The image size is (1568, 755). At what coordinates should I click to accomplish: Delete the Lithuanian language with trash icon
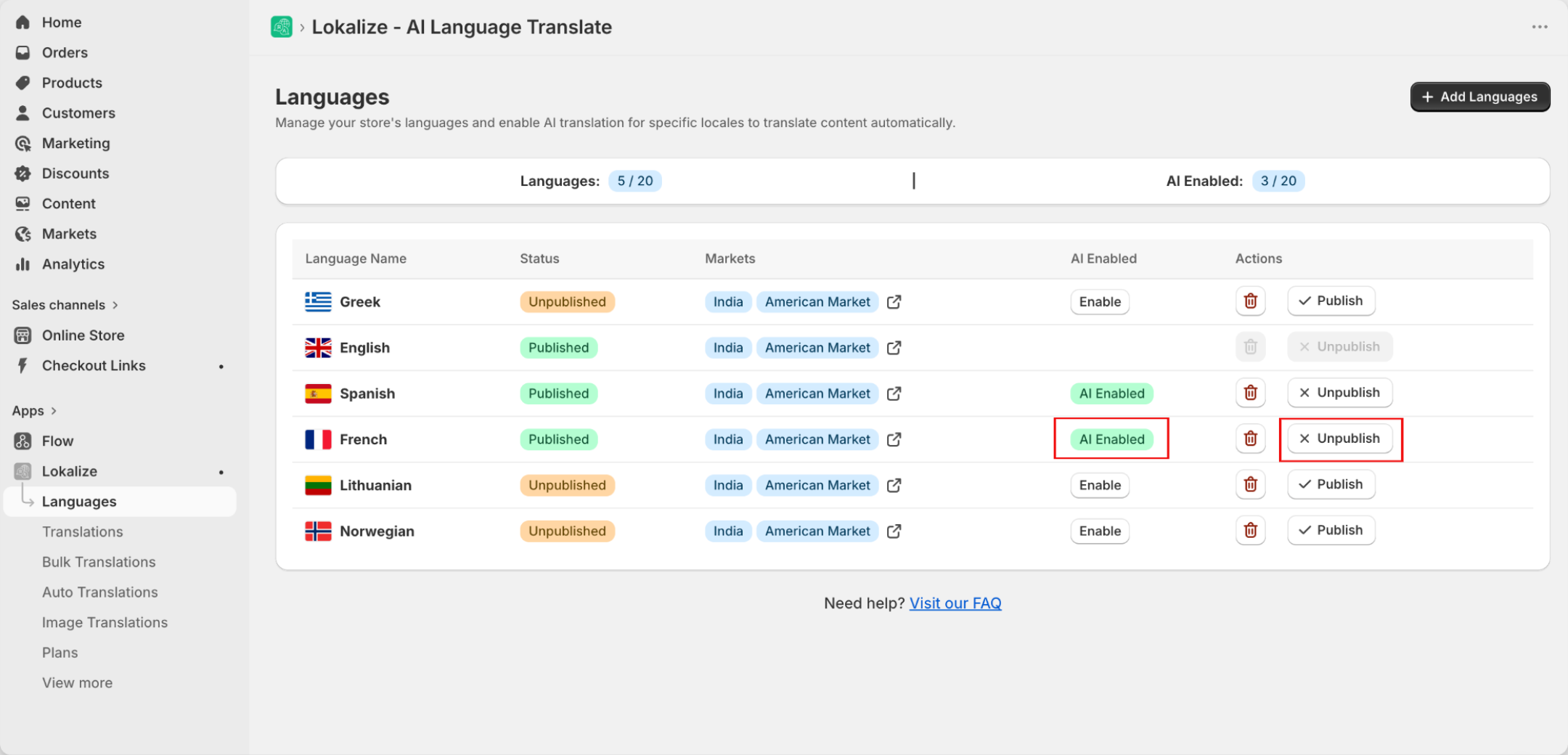coord(1250,484)
